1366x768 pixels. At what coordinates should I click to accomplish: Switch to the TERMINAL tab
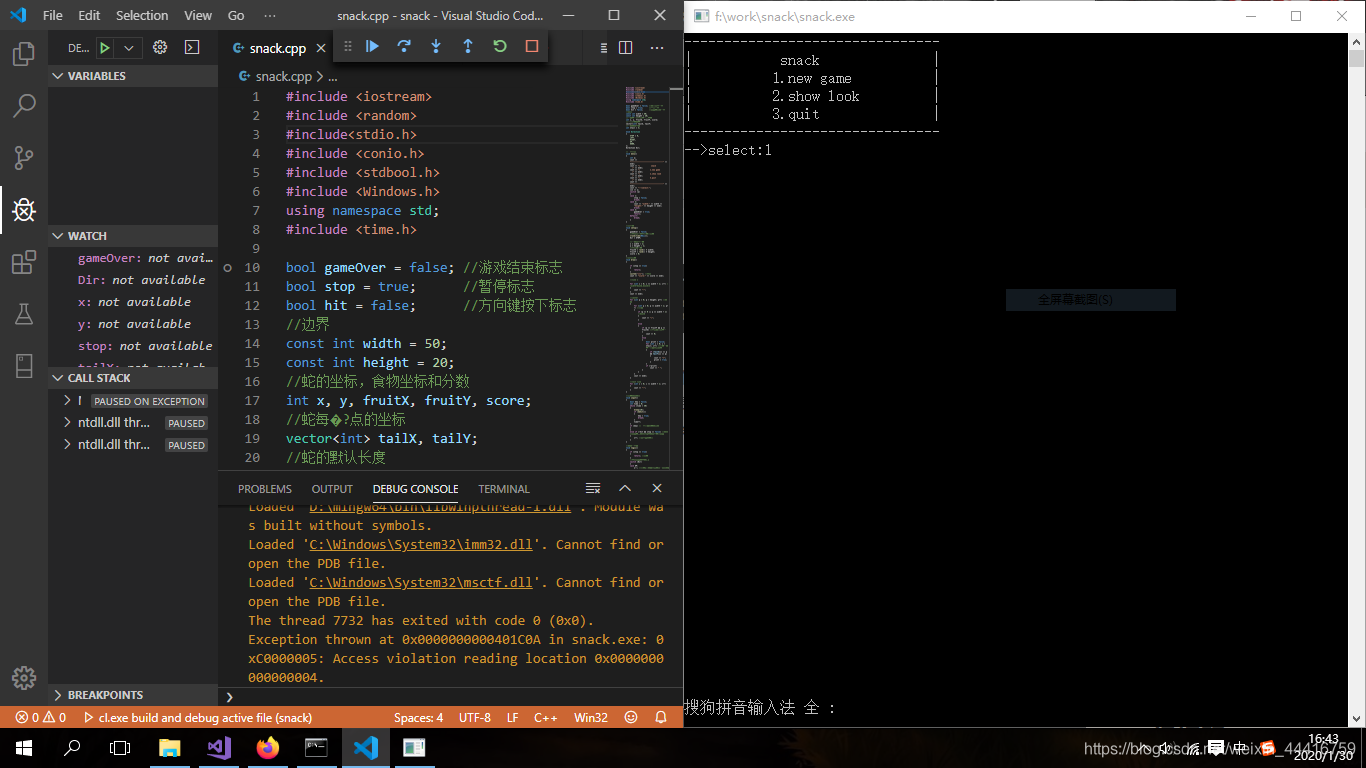click(503, 489)
